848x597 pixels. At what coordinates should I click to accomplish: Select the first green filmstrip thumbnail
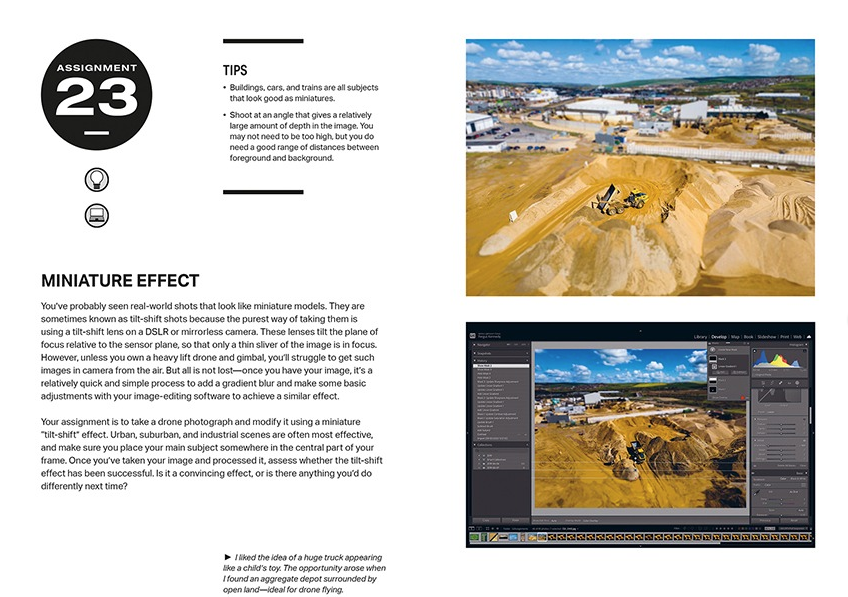(x=474, y=537)
